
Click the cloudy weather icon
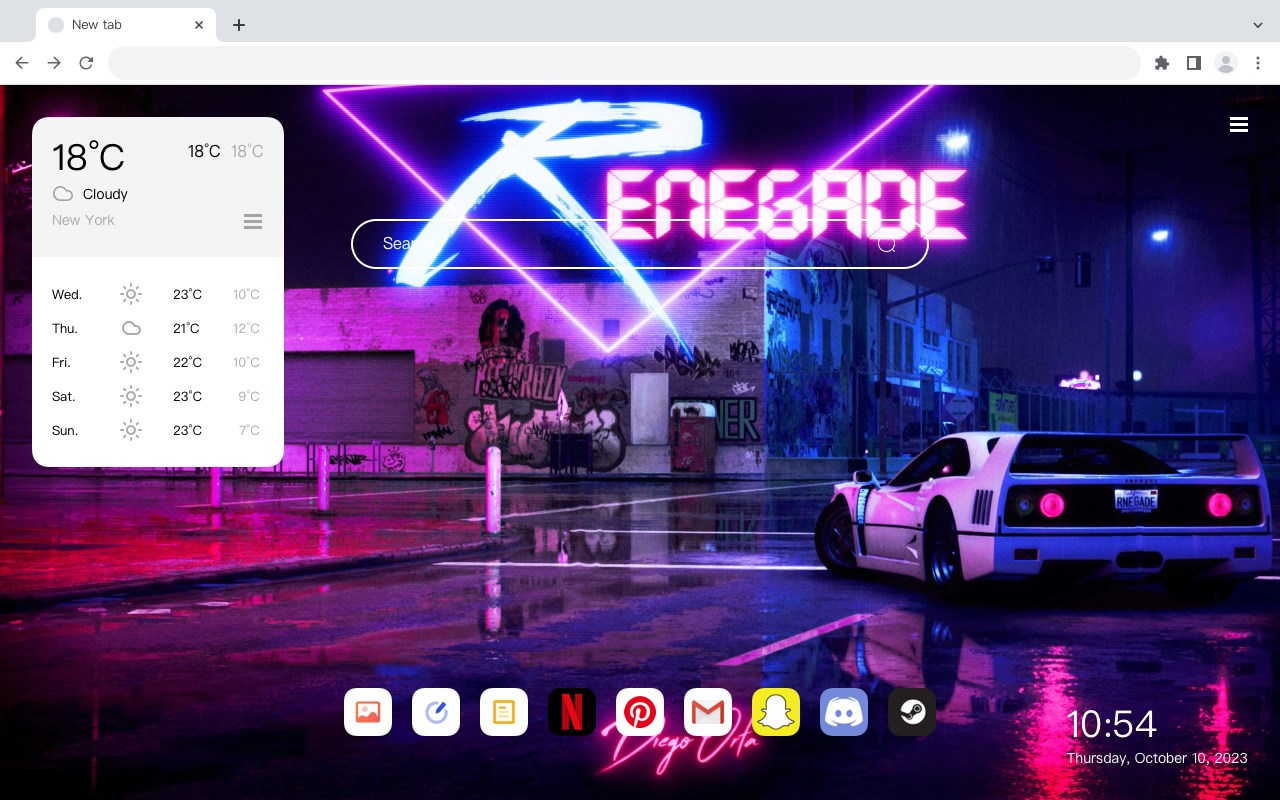click(63, 194)
